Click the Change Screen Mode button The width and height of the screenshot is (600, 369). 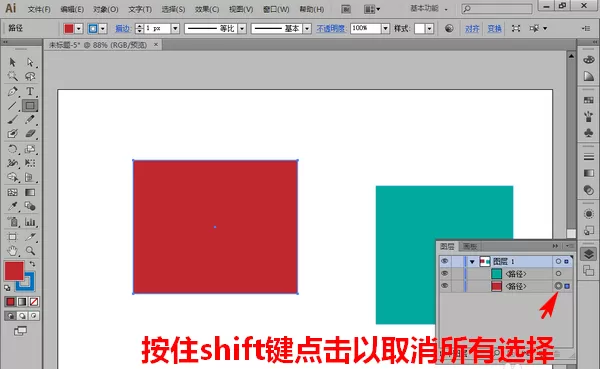pyautogui.click(x=20, y=331)
